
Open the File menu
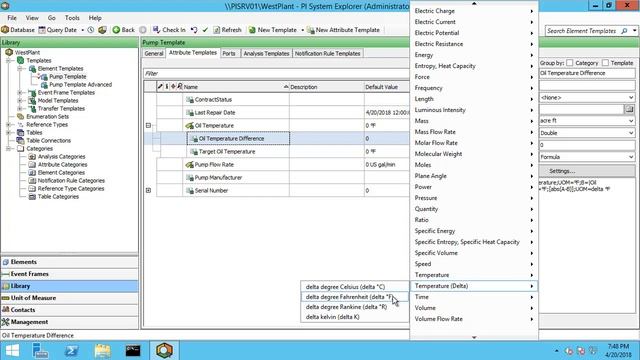tap(12, 18)
